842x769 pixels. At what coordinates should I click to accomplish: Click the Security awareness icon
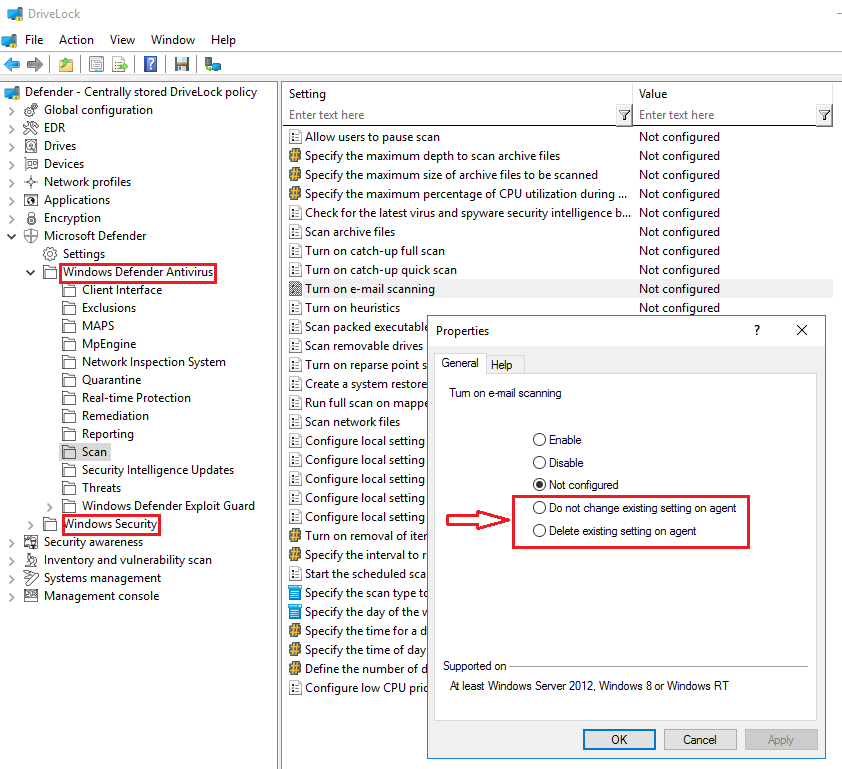coord(31,542)
